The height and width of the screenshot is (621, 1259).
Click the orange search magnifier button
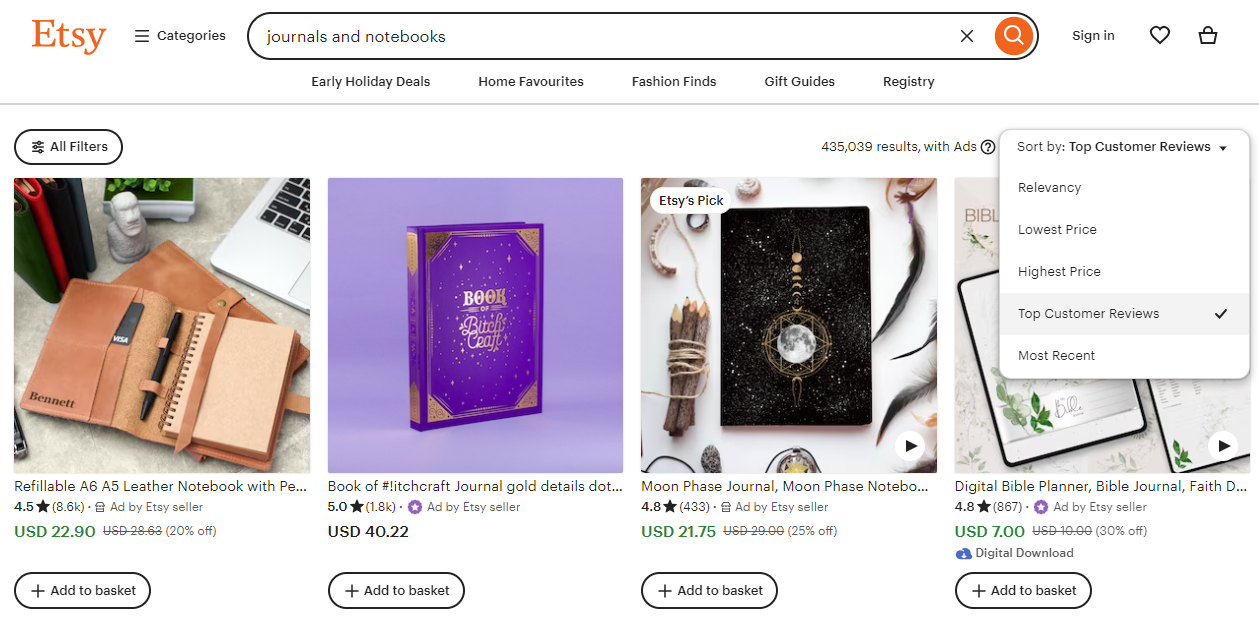[1013, 36]
